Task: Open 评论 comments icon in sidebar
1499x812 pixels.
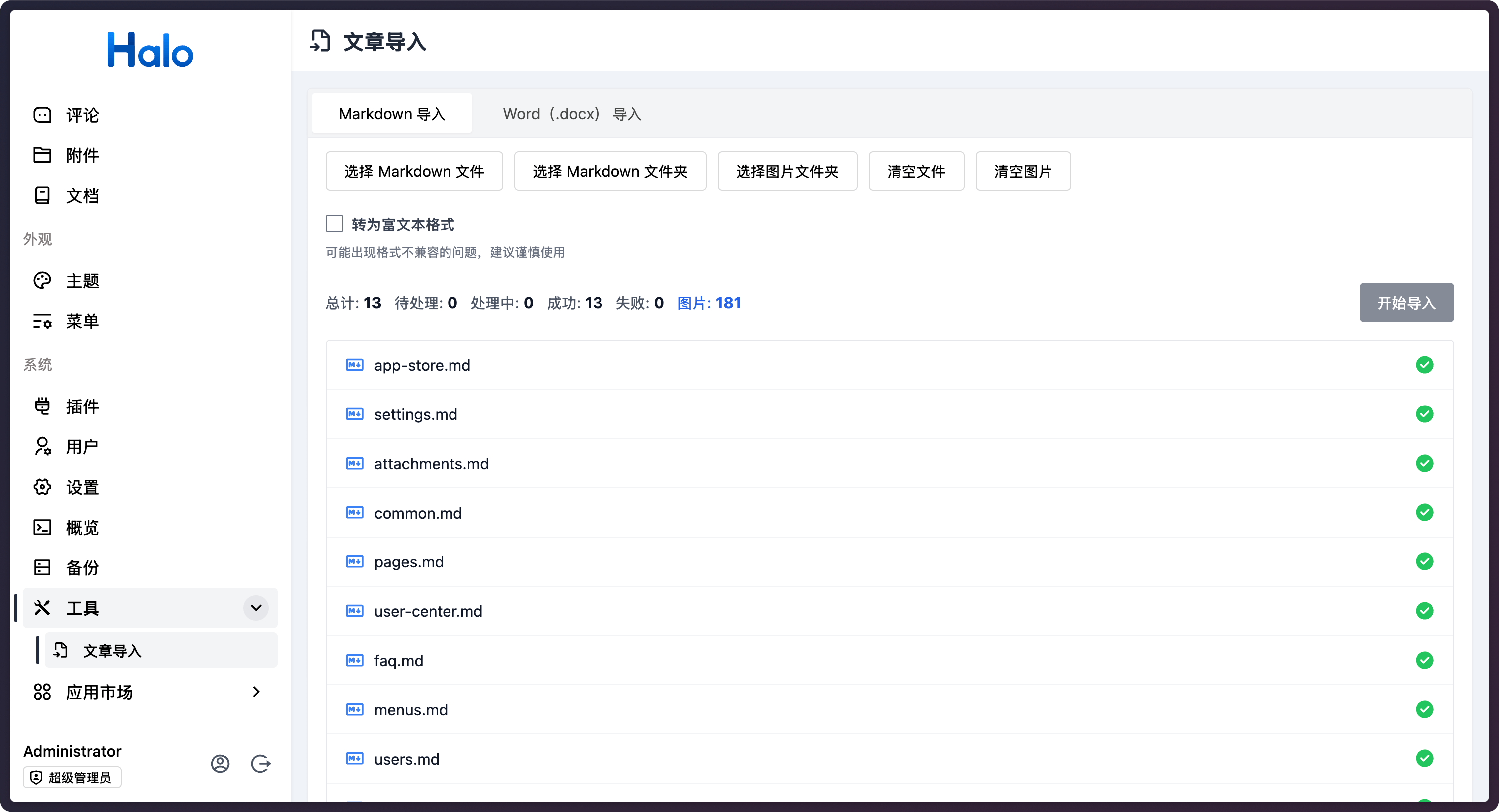Action: coord(42,115)
